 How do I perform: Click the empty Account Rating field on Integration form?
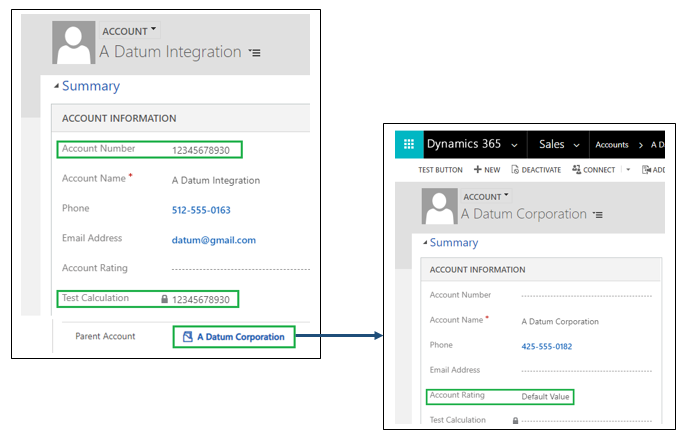(240, 269)
